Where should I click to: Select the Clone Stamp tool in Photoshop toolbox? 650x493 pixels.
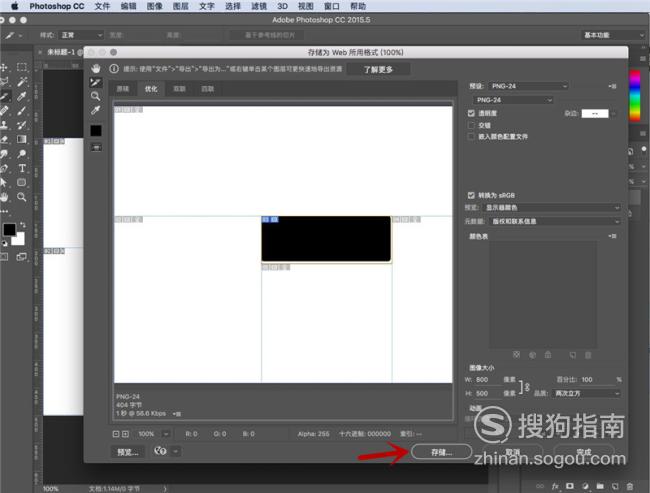tap(5, 125)
